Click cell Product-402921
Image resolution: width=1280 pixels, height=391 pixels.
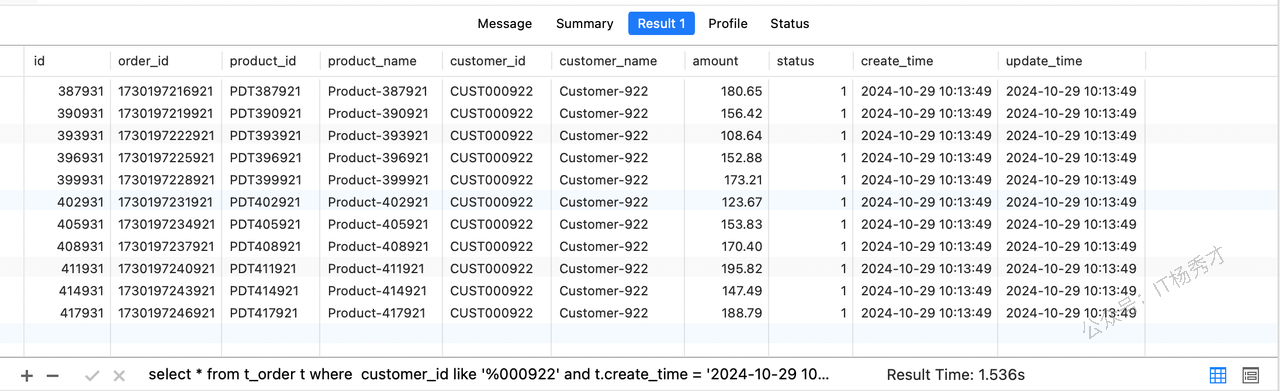tap(378, 202)
